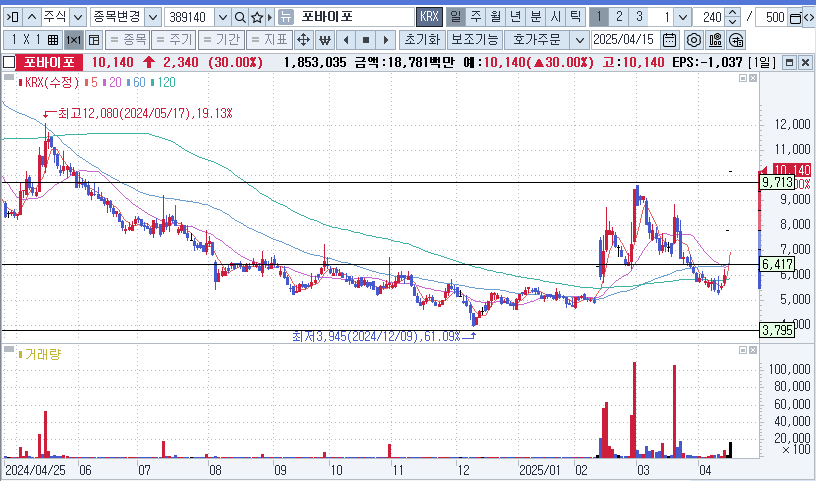Open the chart table layout icon
816x481 pixels.
tap(94, 40)
